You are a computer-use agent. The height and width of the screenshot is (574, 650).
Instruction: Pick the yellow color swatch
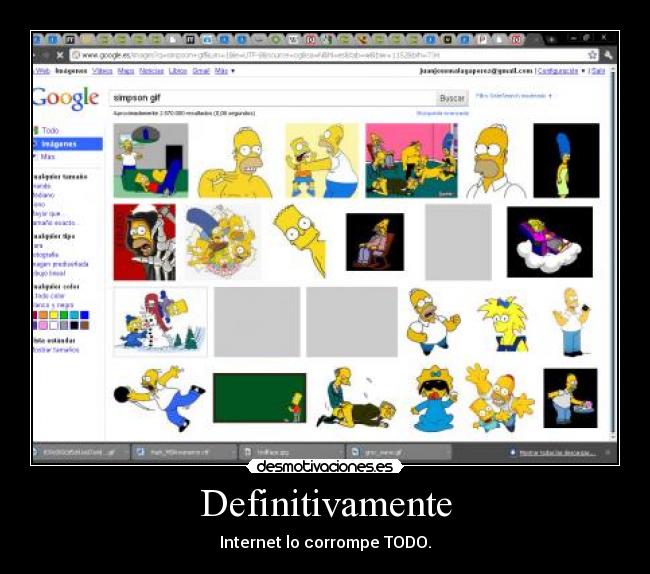coord(54,315)
